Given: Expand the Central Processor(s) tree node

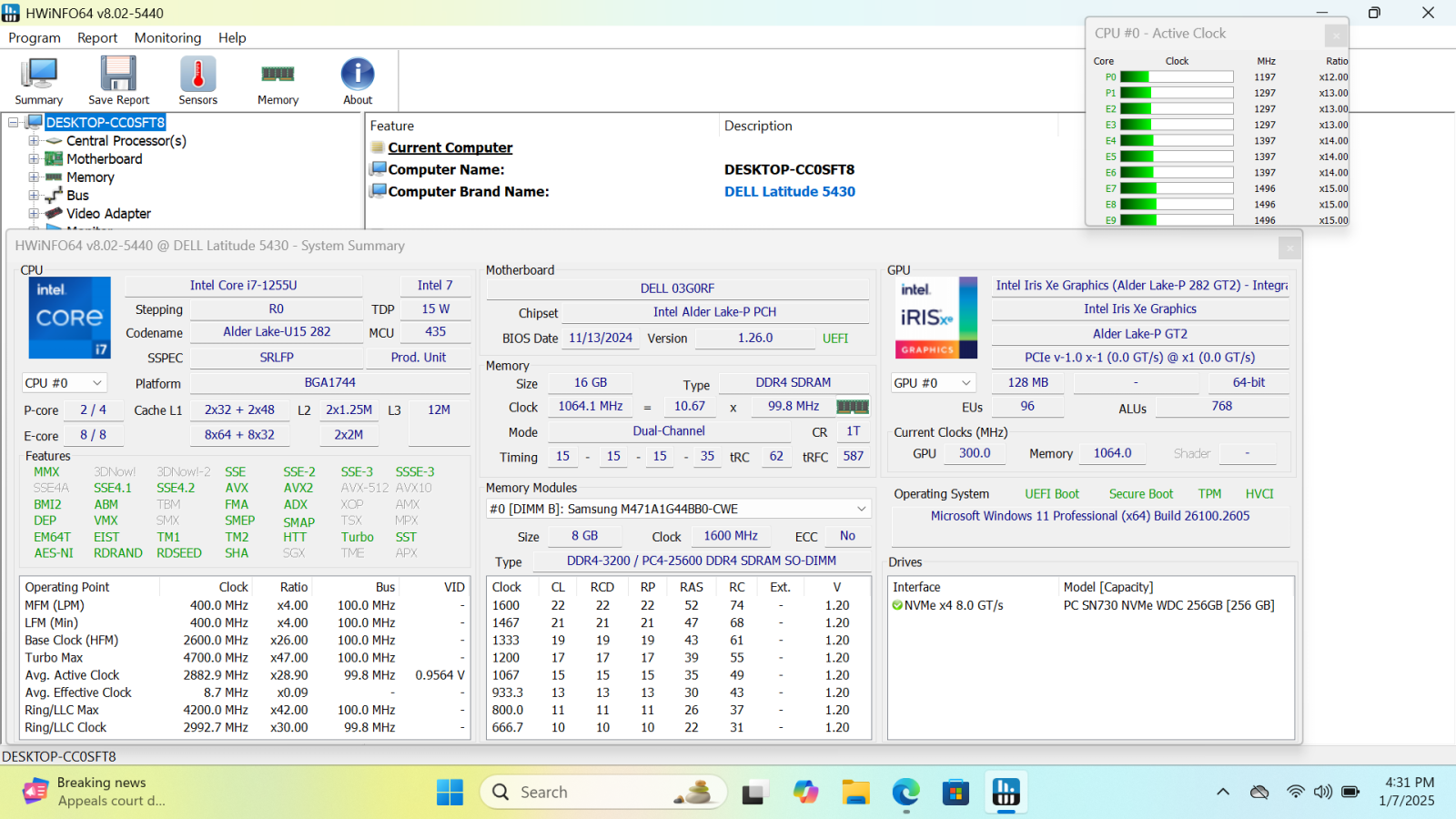Looking at the screenshot, I should [x=34, y=141].
